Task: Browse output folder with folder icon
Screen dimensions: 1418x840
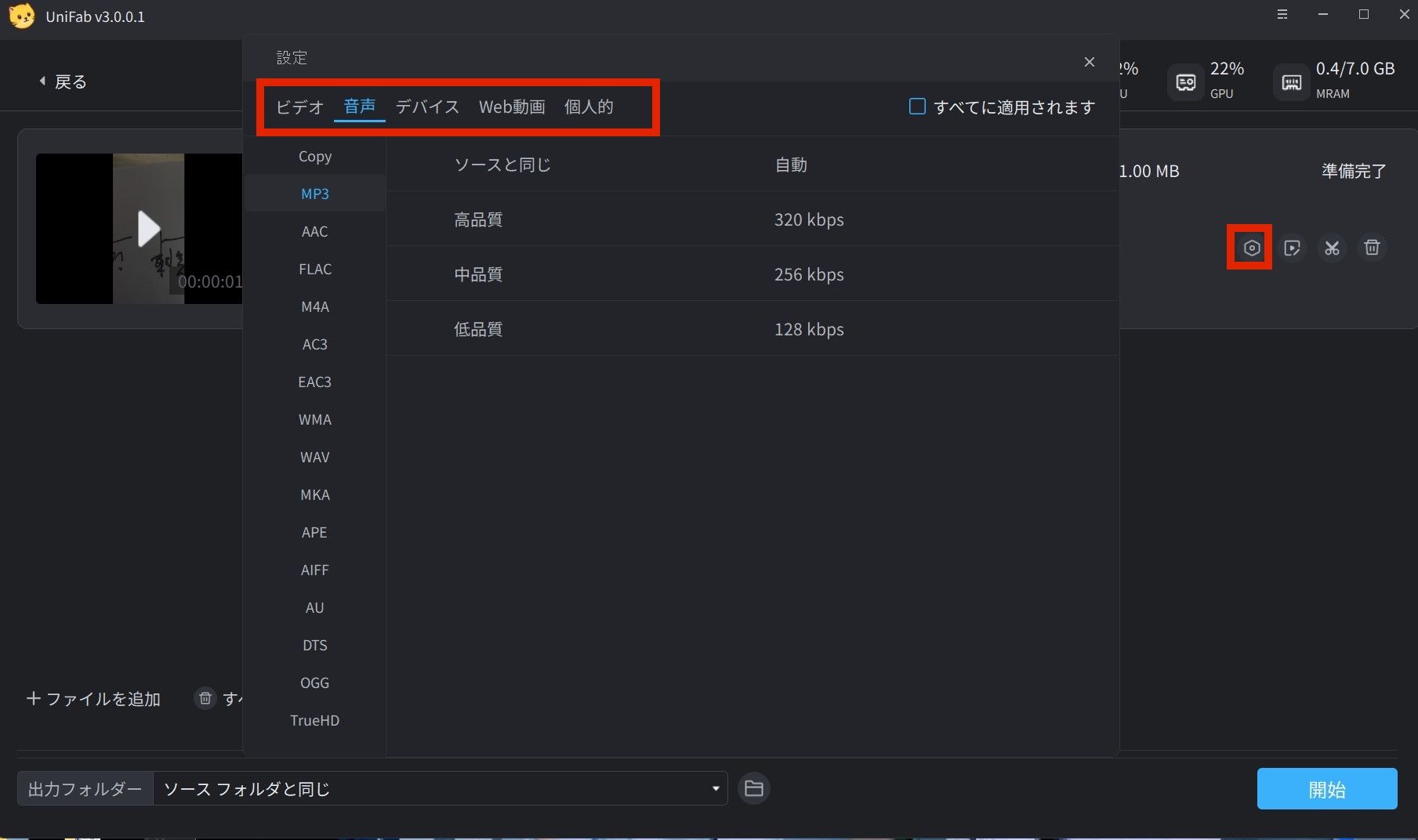Action: pyautogui.click(x=754, y=788)
